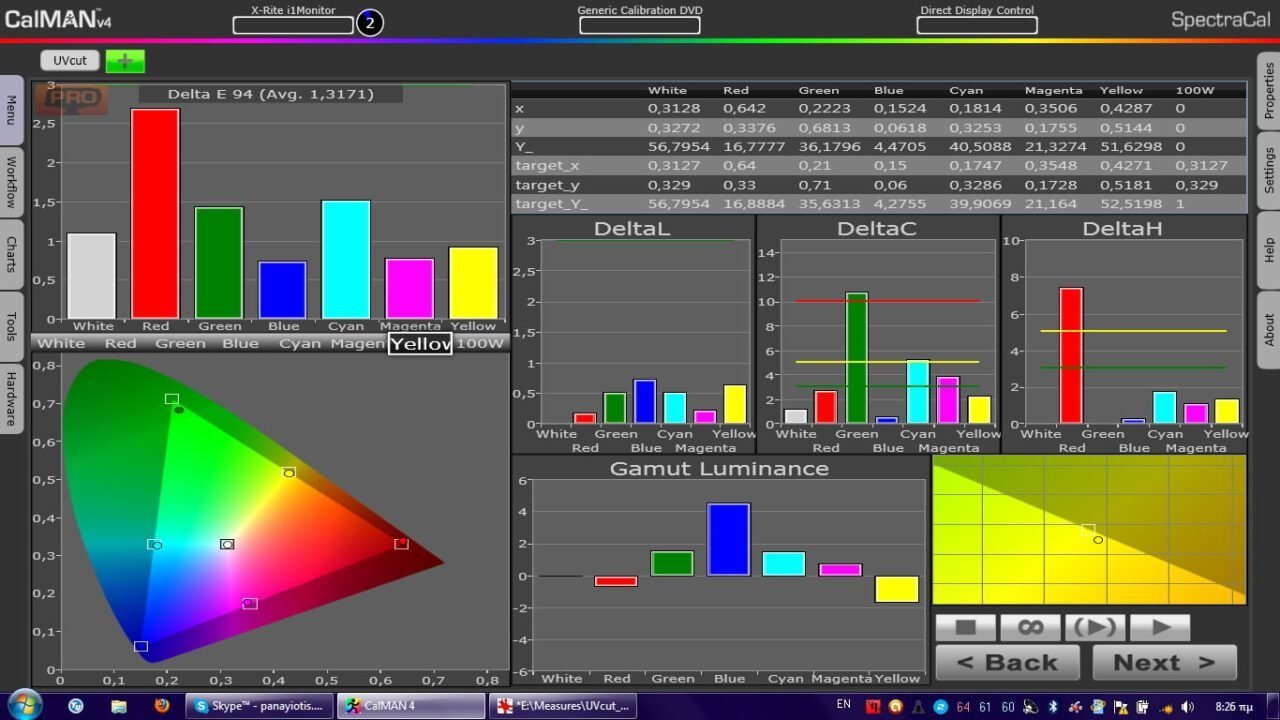1280x720 pixels.
Task: Start continuous reading with the infinity icon
Action: (1030, 628)
